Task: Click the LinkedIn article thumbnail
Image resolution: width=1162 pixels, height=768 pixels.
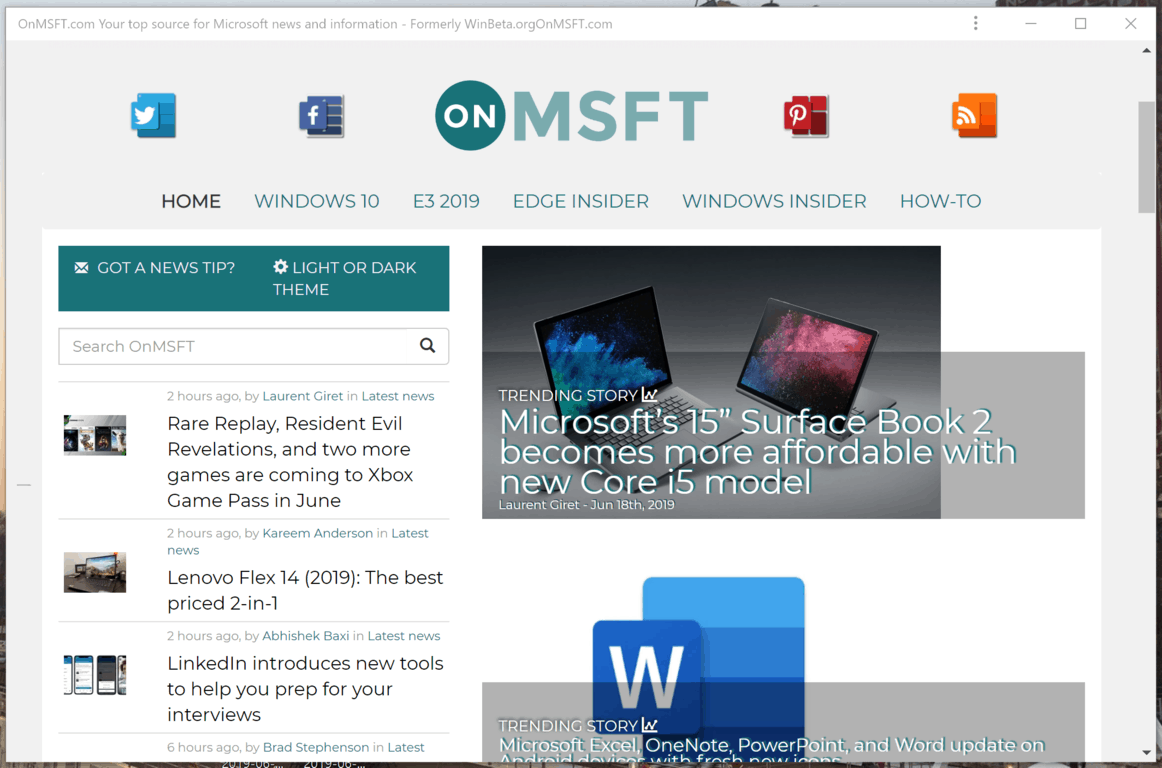Action: [95, 675]
